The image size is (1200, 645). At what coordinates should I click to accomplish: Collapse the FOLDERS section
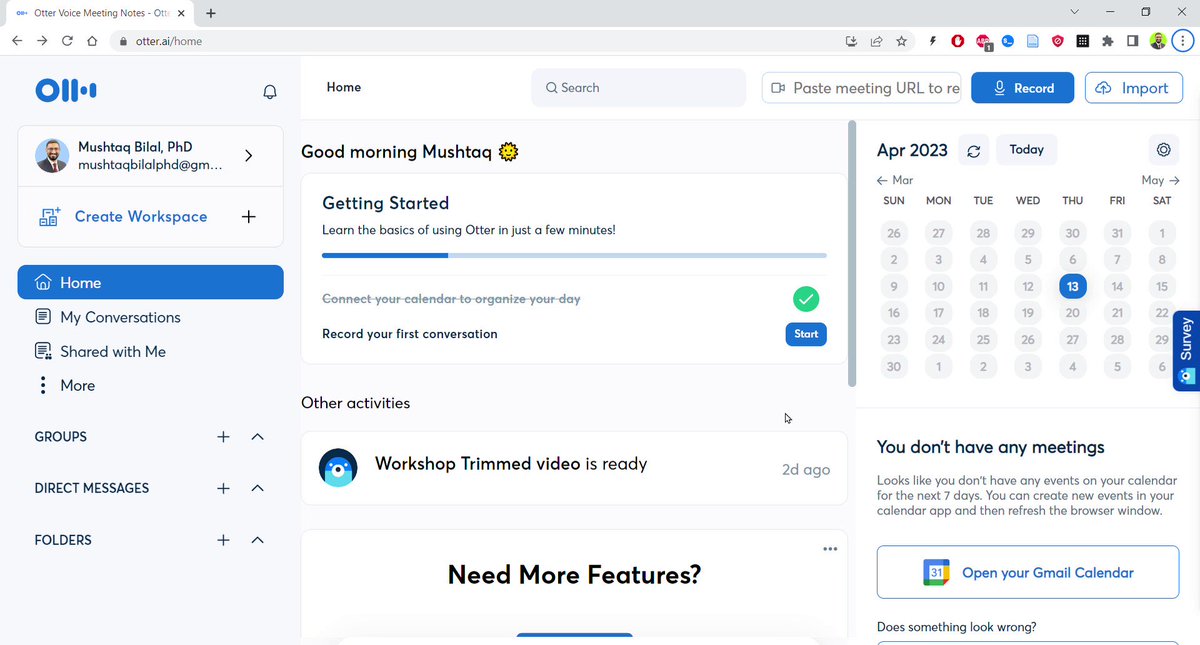257,540
